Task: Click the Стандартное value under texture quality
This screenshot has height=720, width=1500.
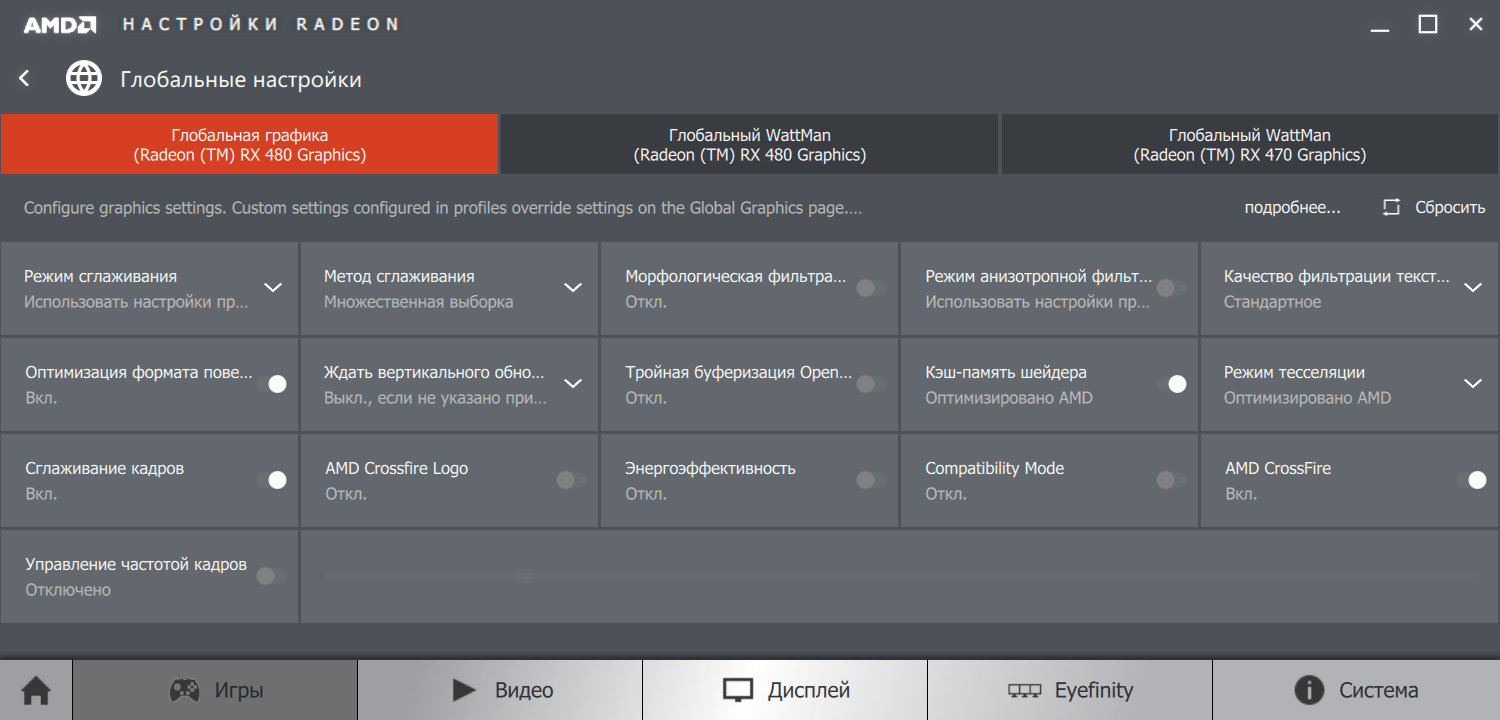Action: tap(1272, 302)
